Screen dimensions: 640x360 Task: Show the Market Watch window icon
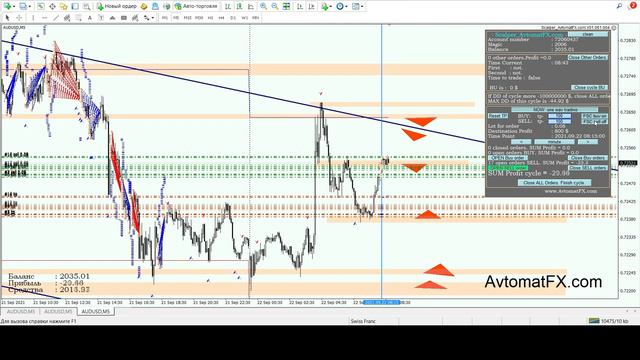click(x=41, y=6)
